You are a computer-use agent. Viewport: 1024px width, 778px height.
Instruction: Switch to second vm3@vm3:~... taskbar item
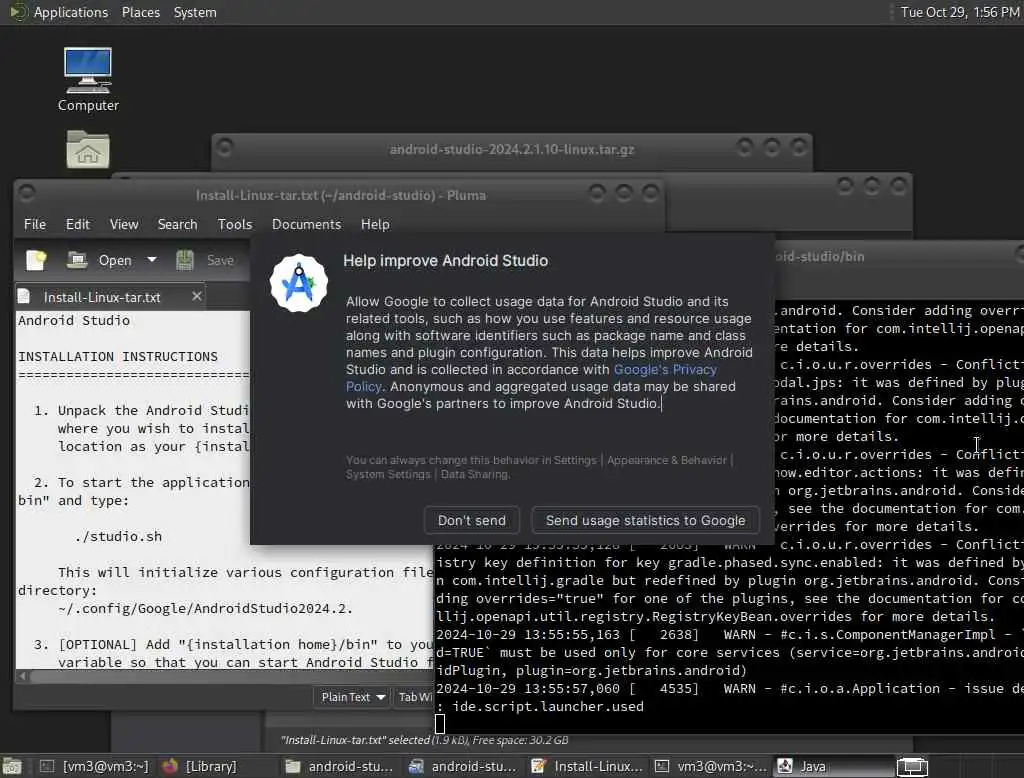click(710, 766)
